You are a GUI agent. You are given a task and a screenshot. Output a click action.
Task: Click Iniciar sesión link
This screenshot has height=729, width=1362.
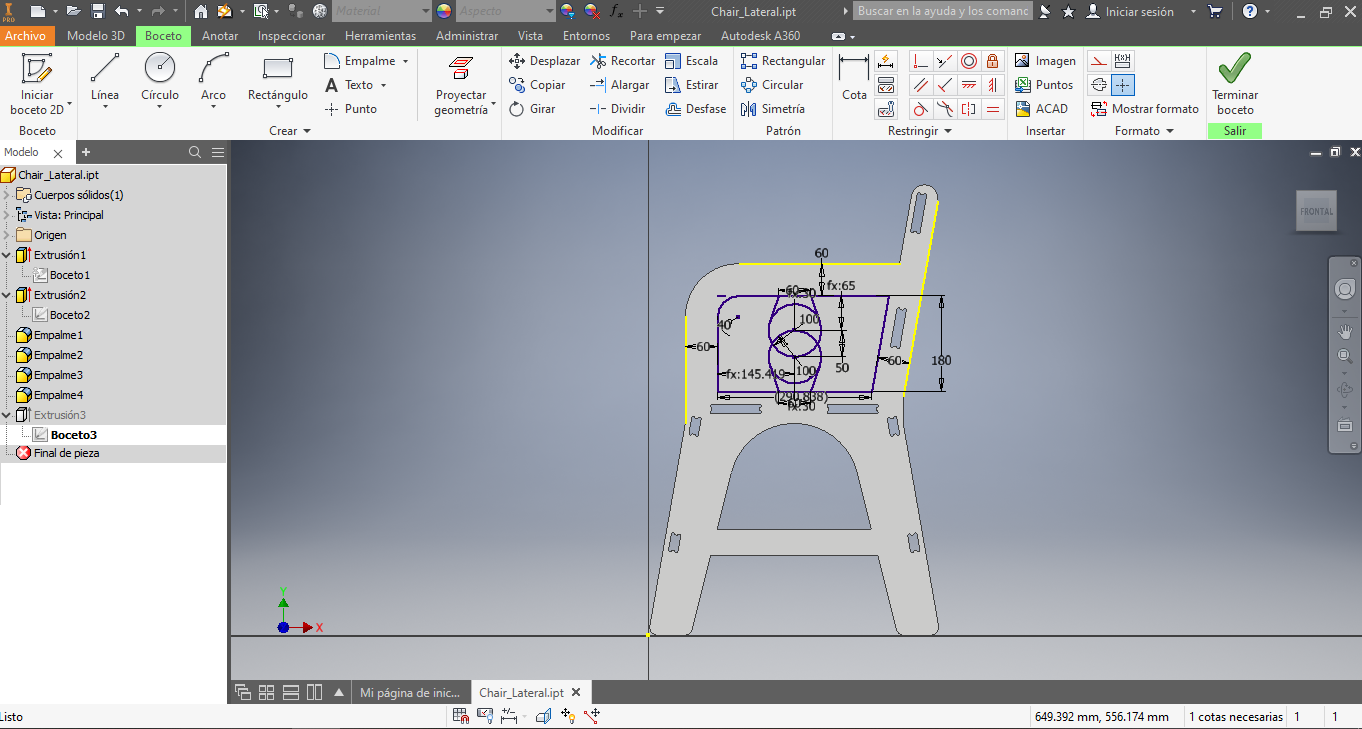pos(1139,11)
